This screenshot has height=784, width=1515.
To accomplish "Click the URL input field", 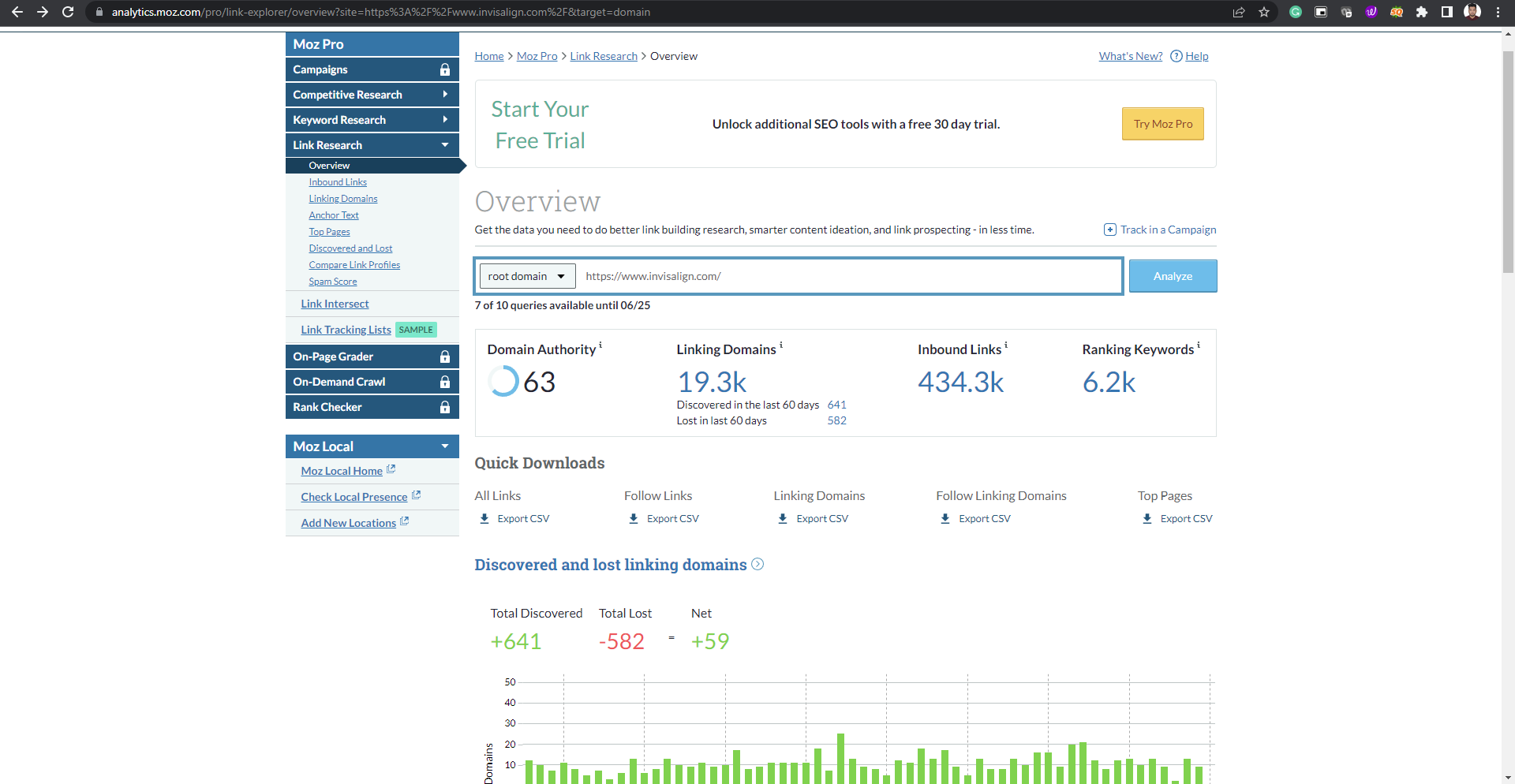I will 849,276.
